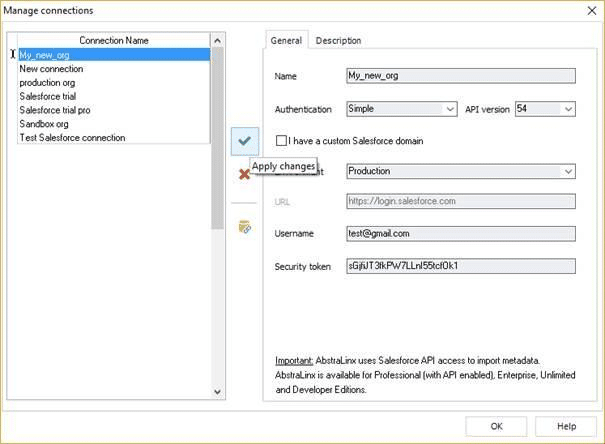Click the Connection Name column header
Screen dimensions: 605x444
(x=113, y=40)
